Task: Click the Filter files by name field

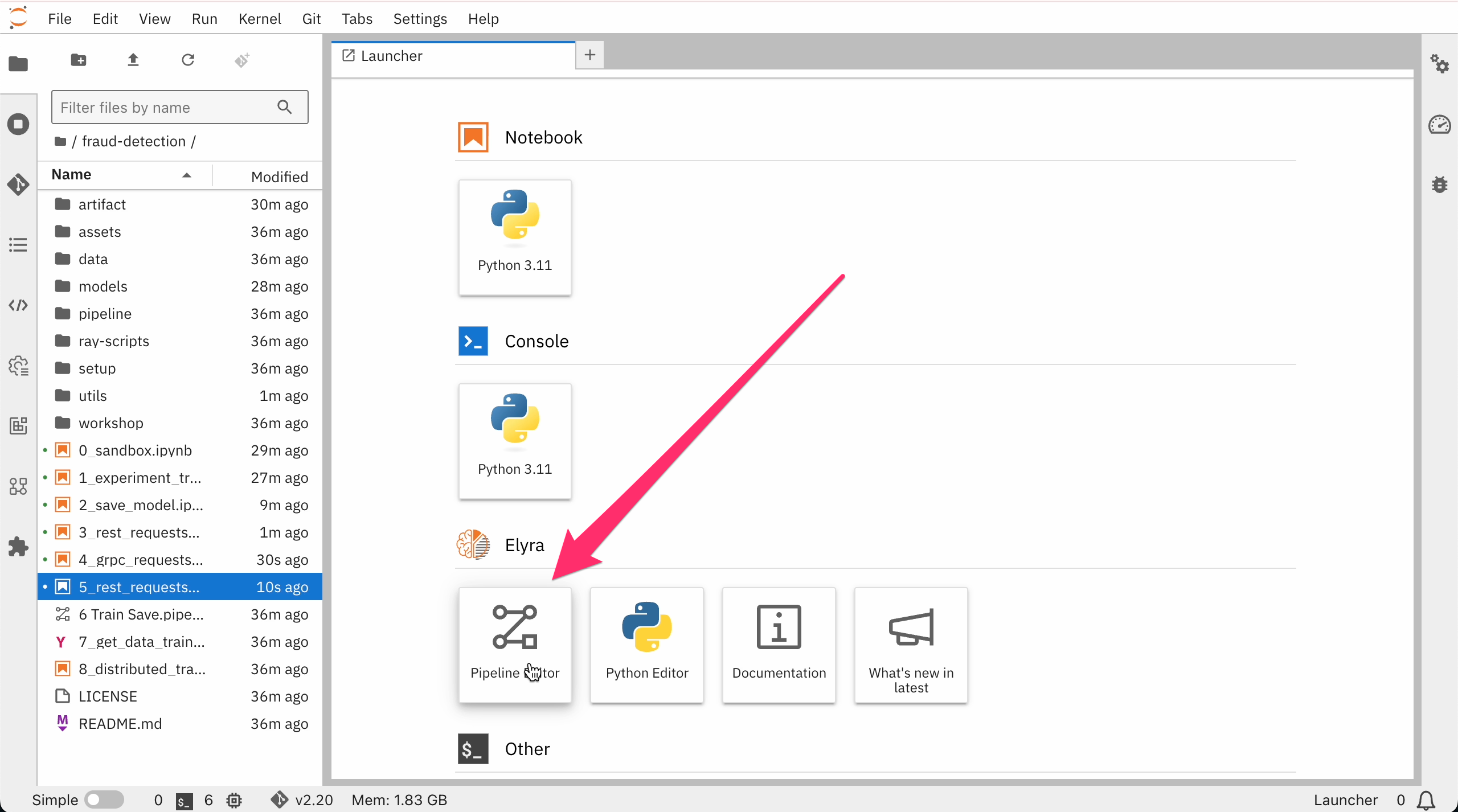Action: (x=165, y=108)
